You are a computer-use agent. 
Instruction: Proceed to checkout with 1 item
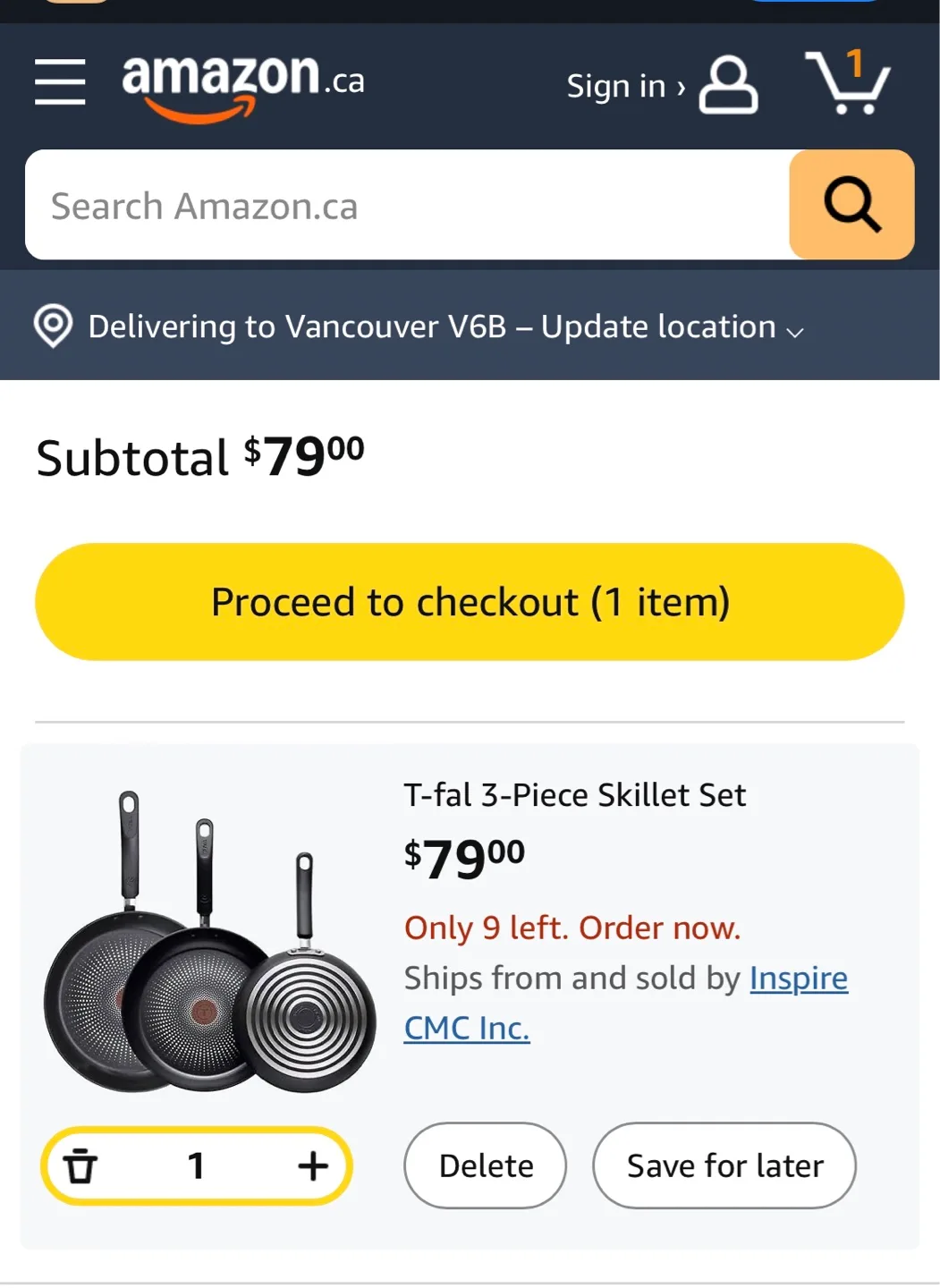coord(470,601)
